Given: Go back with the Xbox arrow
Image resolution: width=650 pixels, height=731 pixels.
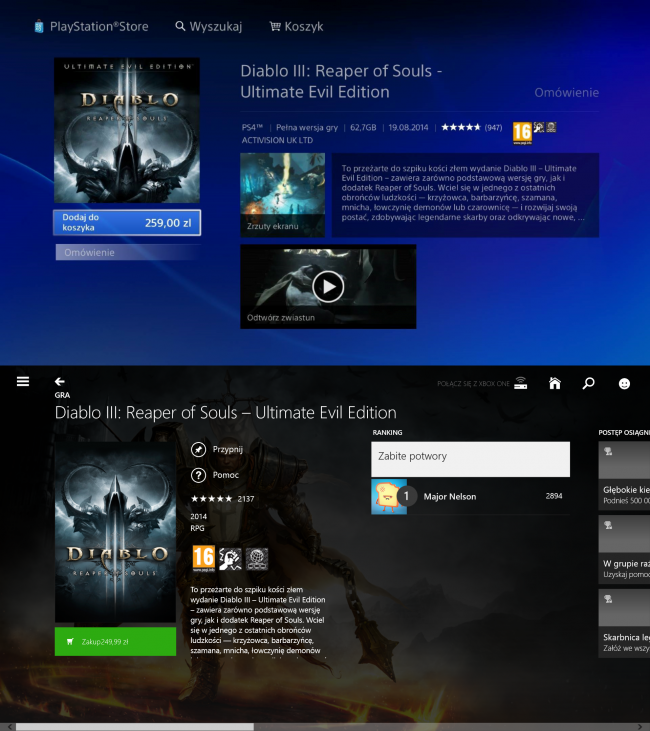Looking at the screenshot, I should pyautogui.click(x=60, y=382).
